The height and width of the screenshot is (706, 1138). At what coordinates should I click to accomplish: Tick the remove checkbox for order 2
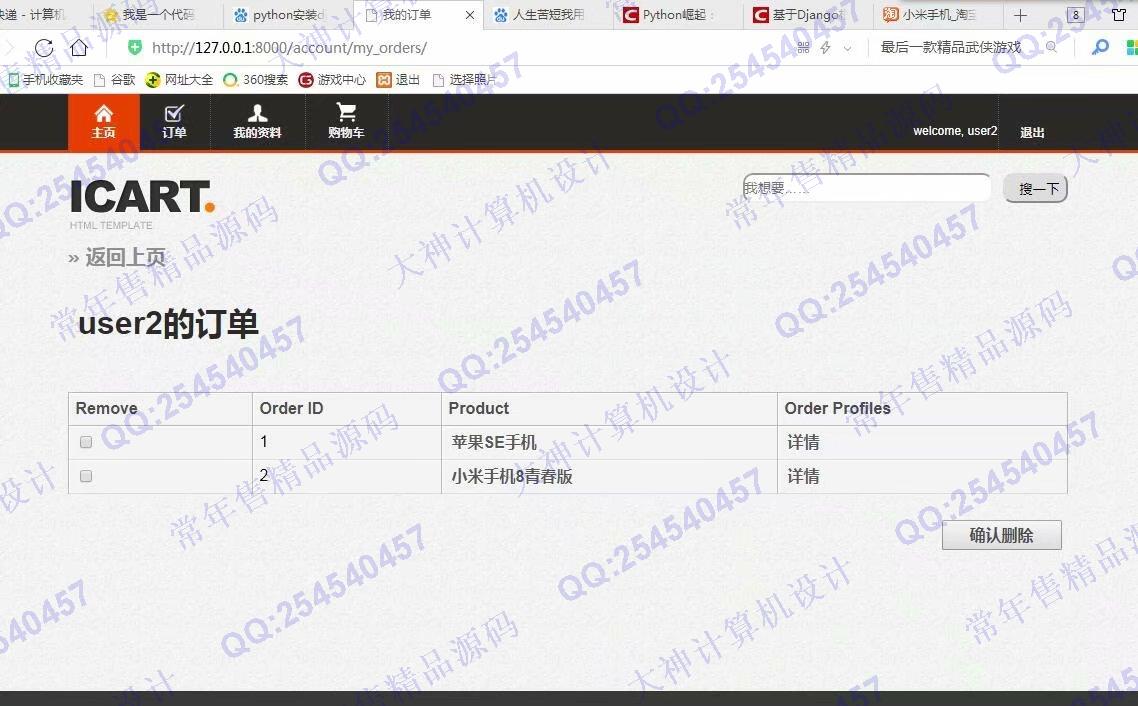click(x=86, y=476)
